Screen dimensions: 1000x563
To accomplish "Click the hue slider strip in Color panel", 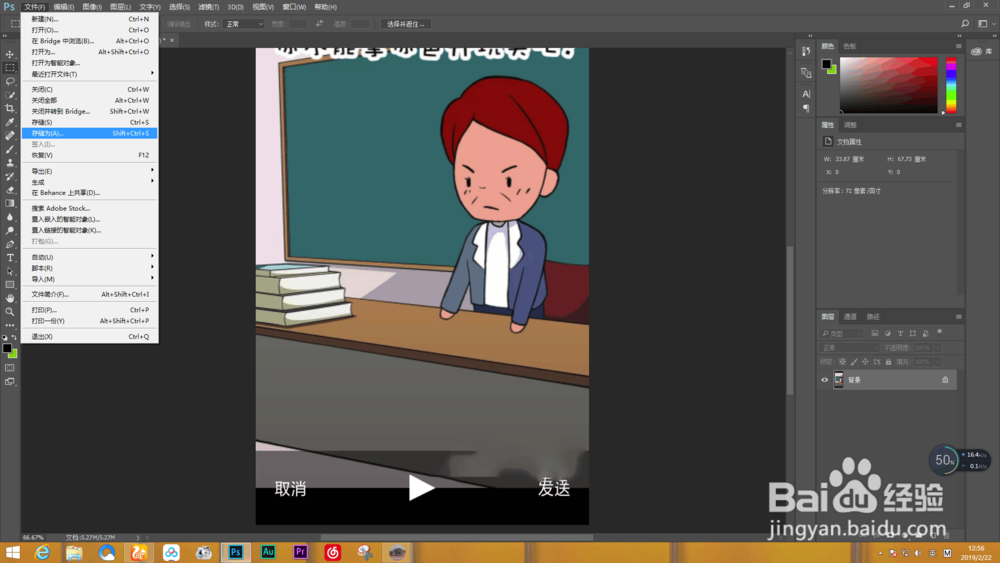I will [951, 85].
